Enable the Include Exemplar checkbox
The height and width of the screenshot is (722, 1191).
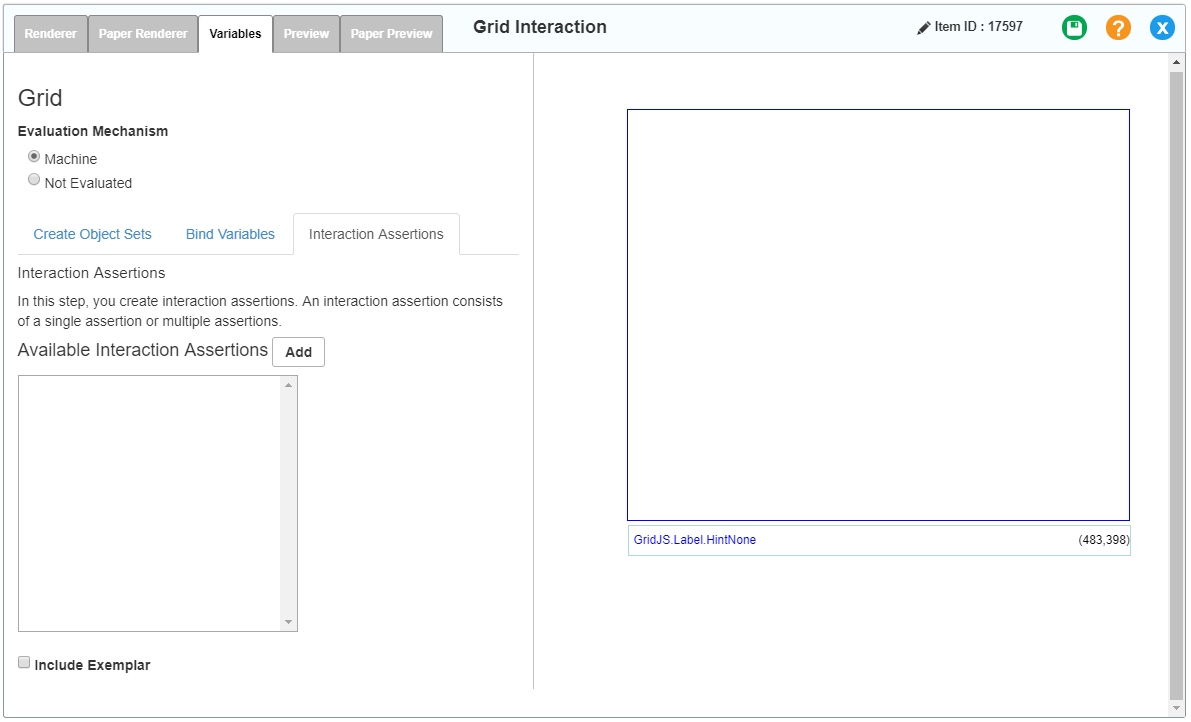[x=23, y=662]
